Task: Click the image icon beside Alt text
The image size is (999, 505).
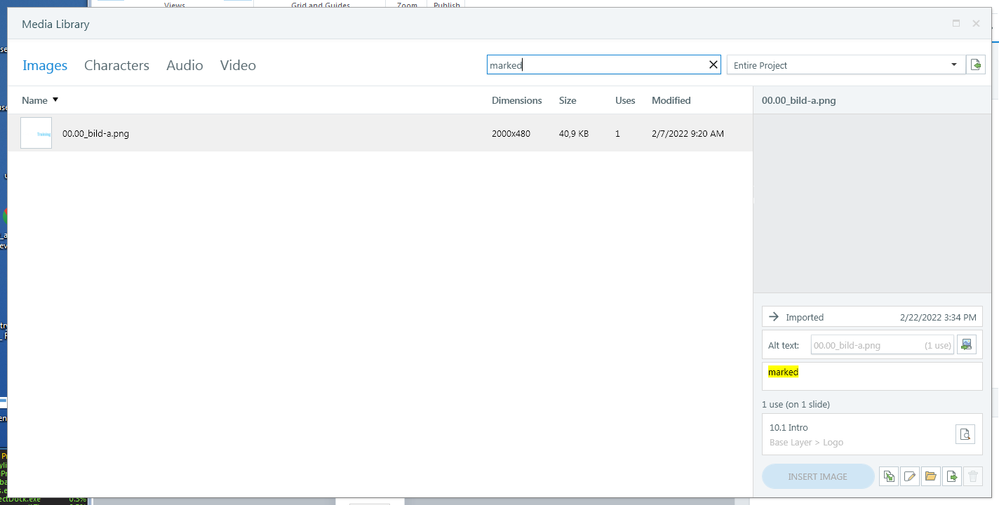Action: [x=966, y=345]
